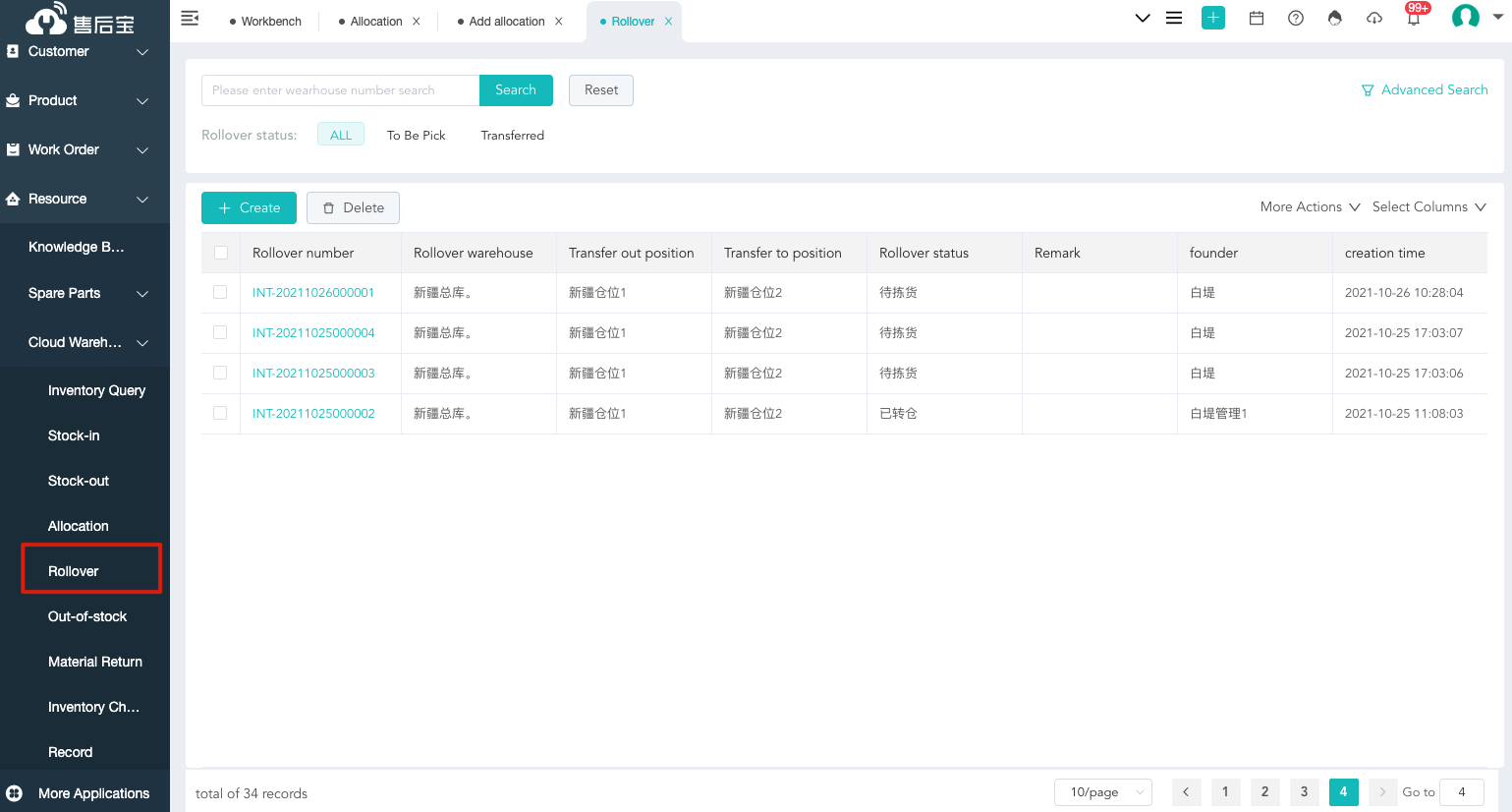Switch to the Allocation tab
This screenshot has width=1512, height=812.
(376, 22)
